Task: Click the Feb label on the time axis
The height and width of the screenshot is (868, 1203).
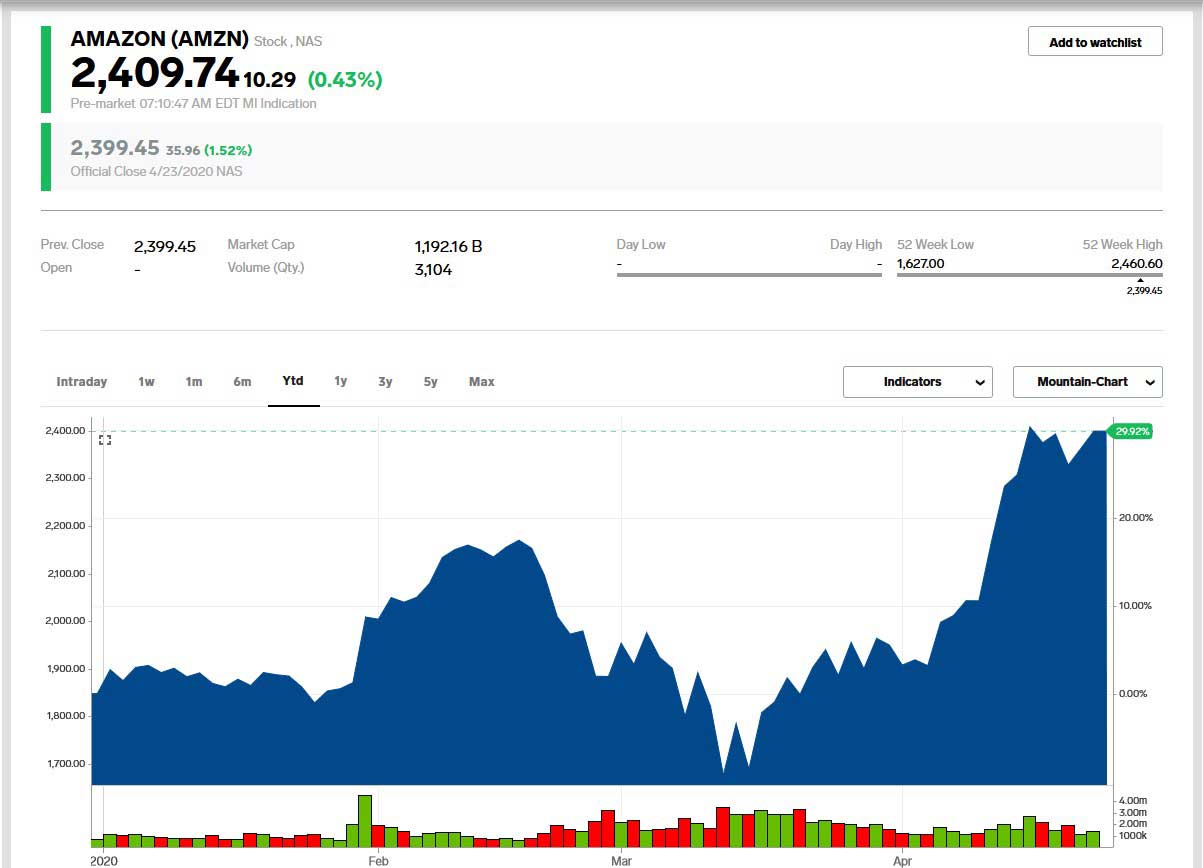Action: click(378, 860)
